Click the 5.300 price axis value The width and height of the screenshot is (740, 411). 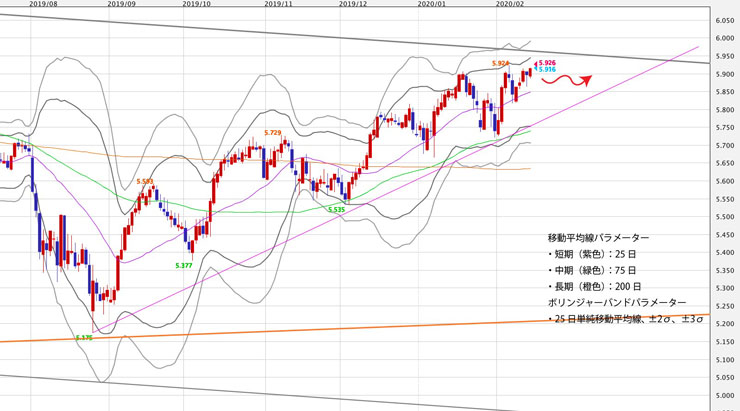click(x=724, y=288)
